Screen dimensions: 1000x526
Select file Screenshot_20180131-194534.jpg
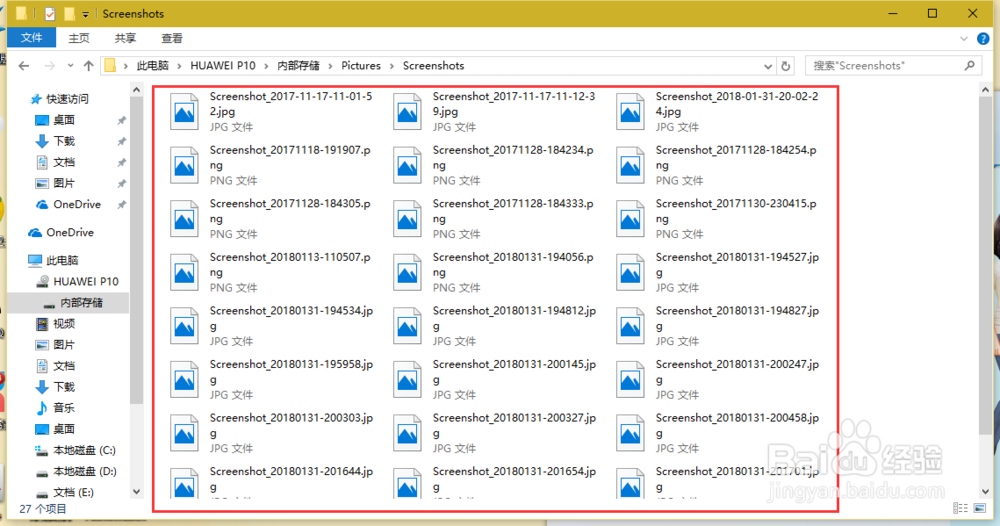(x=272, y=325)
